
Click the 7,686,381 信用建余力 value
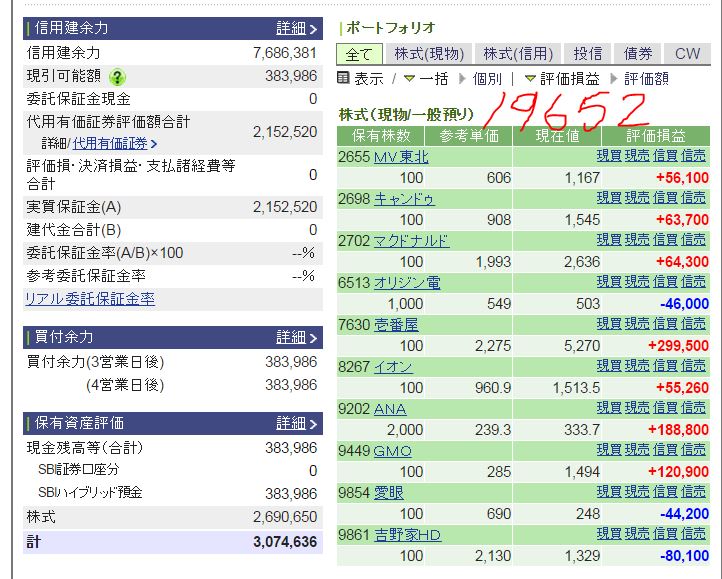tap(285, 53)
